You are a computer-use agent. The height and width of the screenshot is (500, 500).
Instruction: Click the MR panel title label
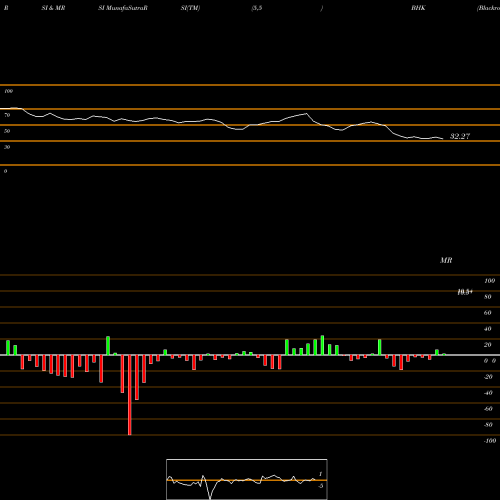pyautogui.click(x=446, y=260)
